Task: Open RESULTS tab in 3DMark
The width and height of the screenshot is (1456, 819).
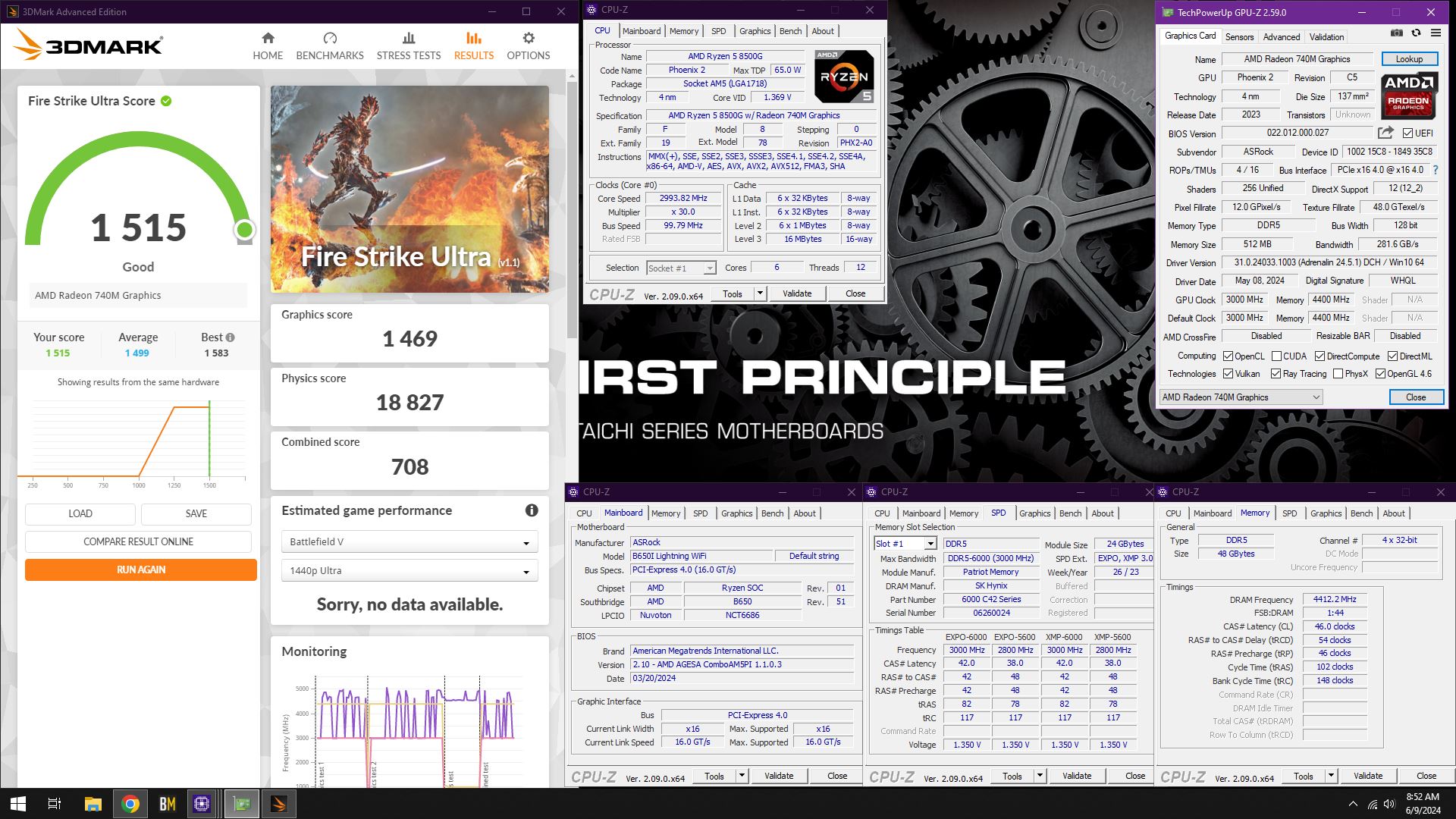Action: point(474,45)
